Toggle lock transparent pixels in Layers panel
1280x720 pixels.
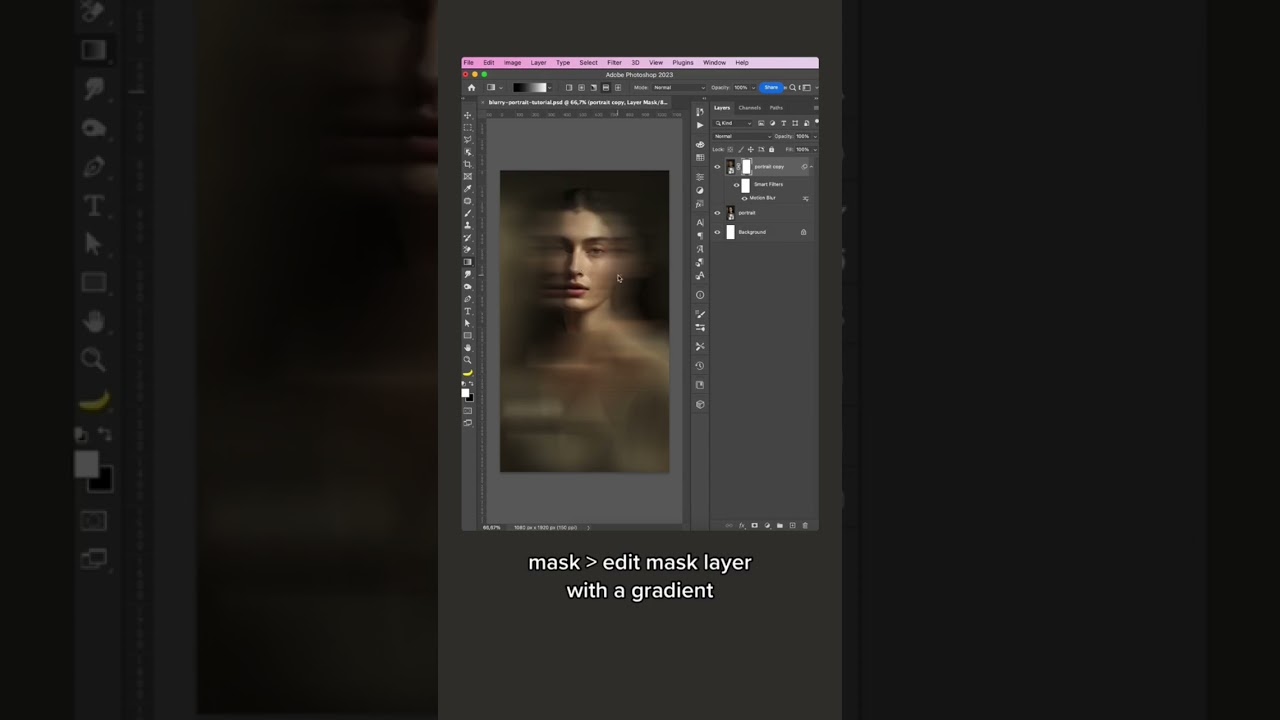[x=730, y=149]
